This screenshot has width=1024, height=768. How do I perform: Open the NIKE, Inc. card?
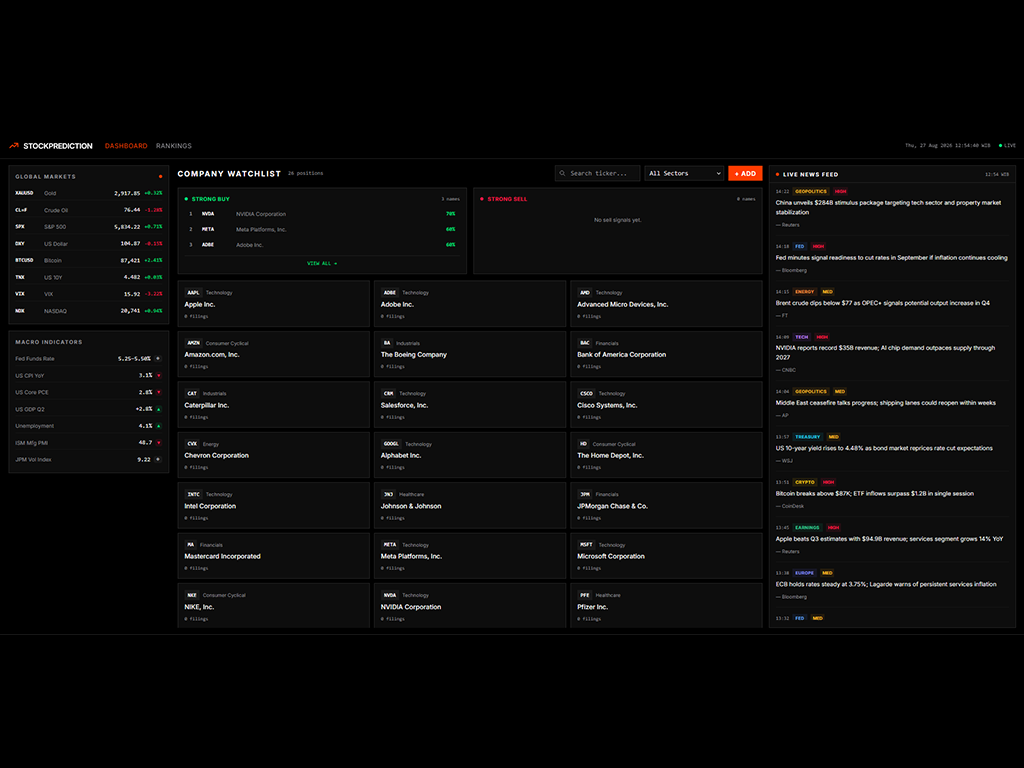[x=273, y=605]
